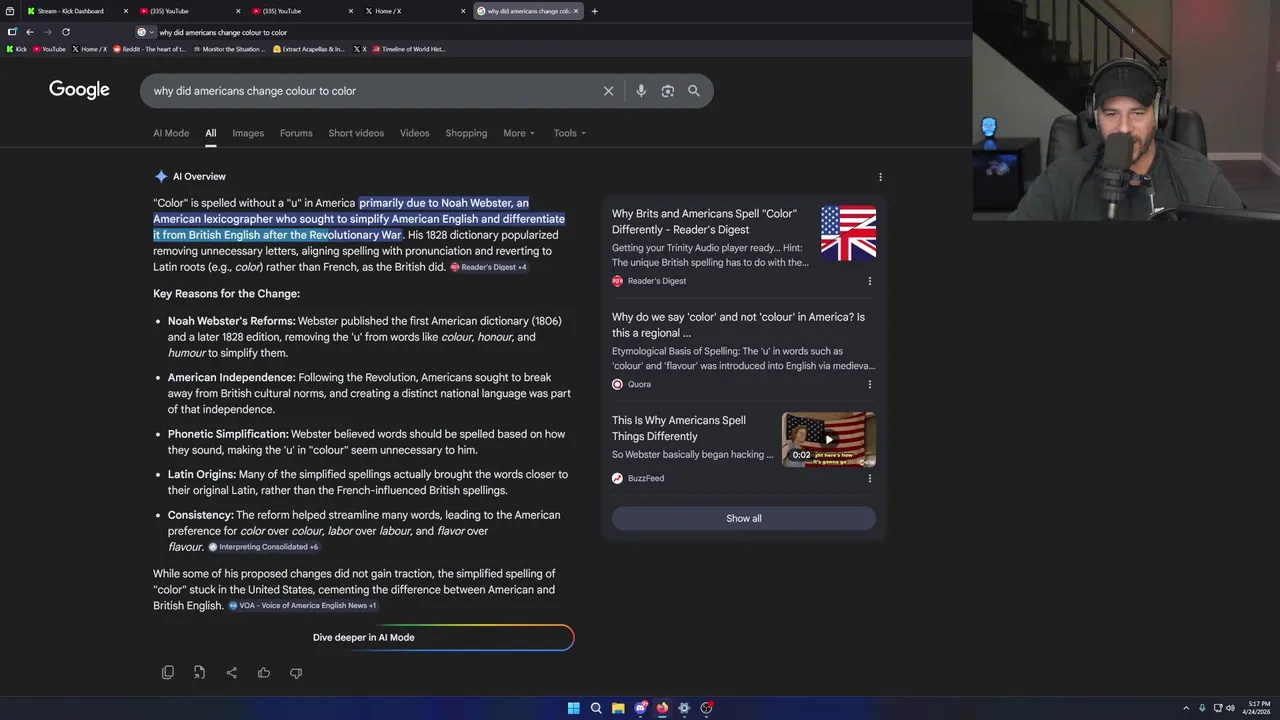Screen dimensions: 1280x720
Task: Click the export icon beside copy icon
Action: (200, 673)
